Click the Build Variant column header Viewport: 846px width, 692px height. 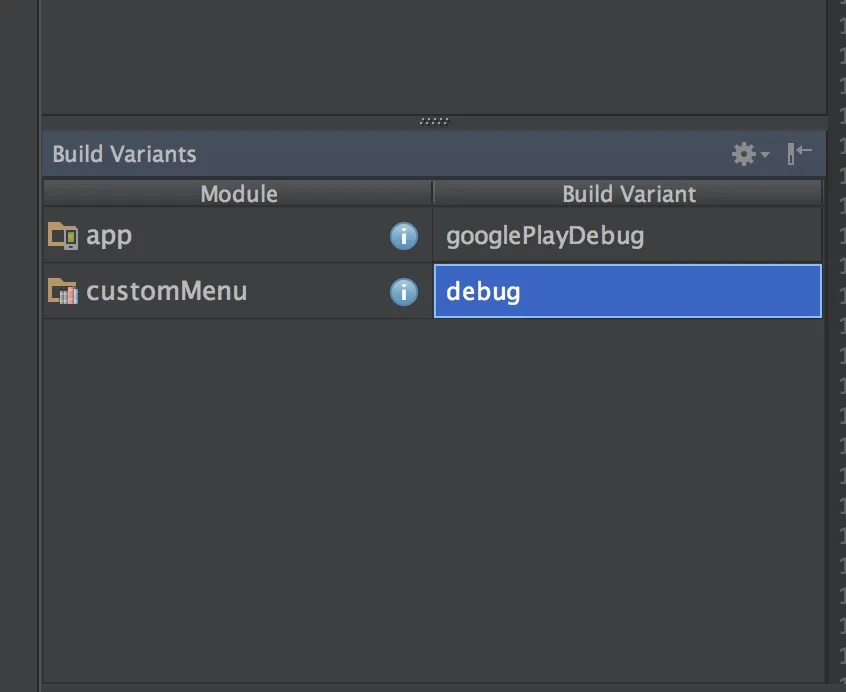[628, 194]
